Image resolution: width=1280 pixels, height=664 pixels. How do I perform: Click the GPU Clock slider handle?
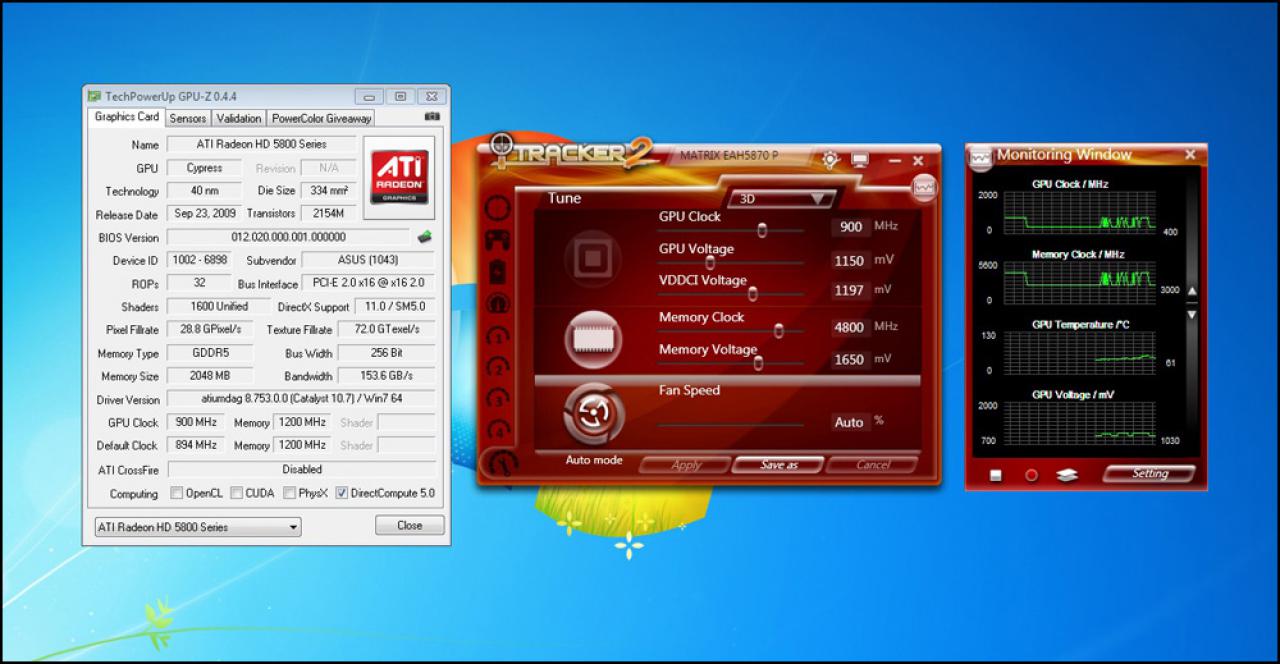coord(762,230)
